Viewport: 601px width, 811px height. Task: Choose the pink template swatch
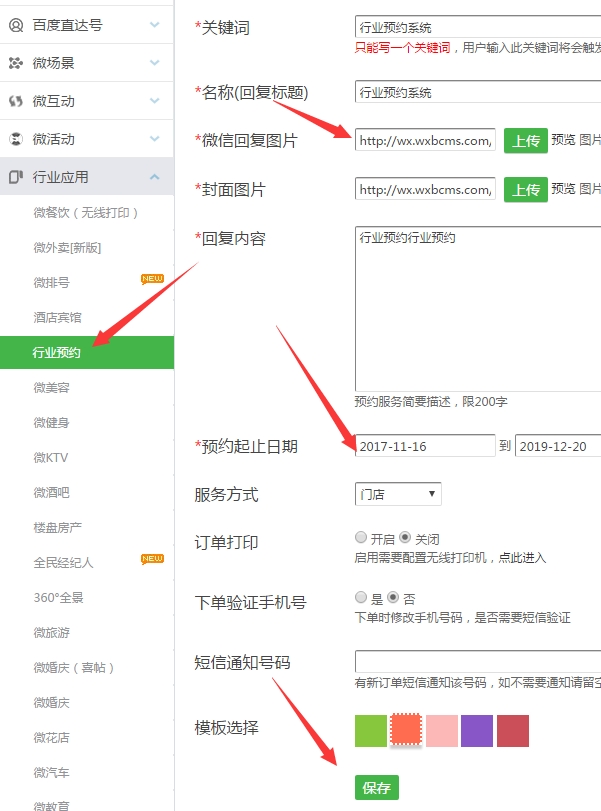[442, 731]
